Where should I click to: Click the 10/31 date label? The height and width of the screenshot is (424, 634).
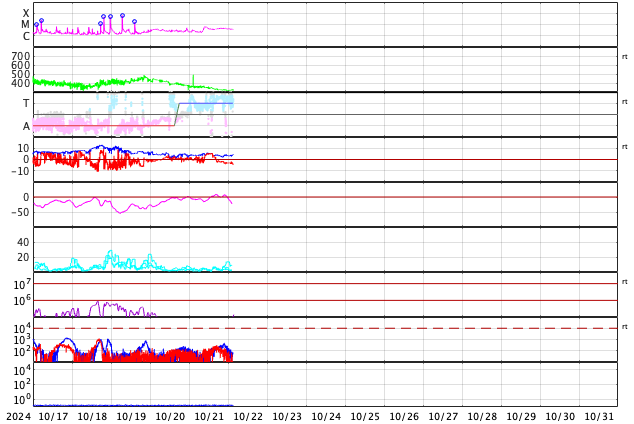point(599,417)
